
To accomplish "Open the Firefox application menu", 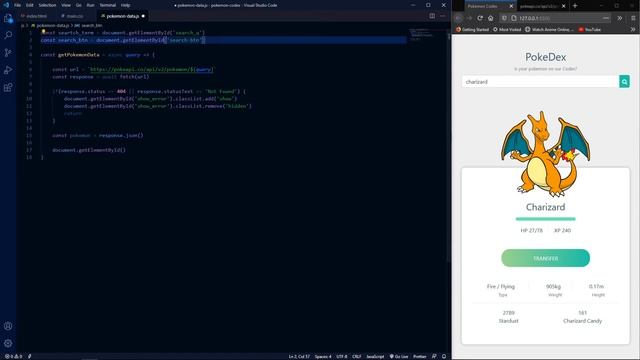I will click(x=633, y=18).
